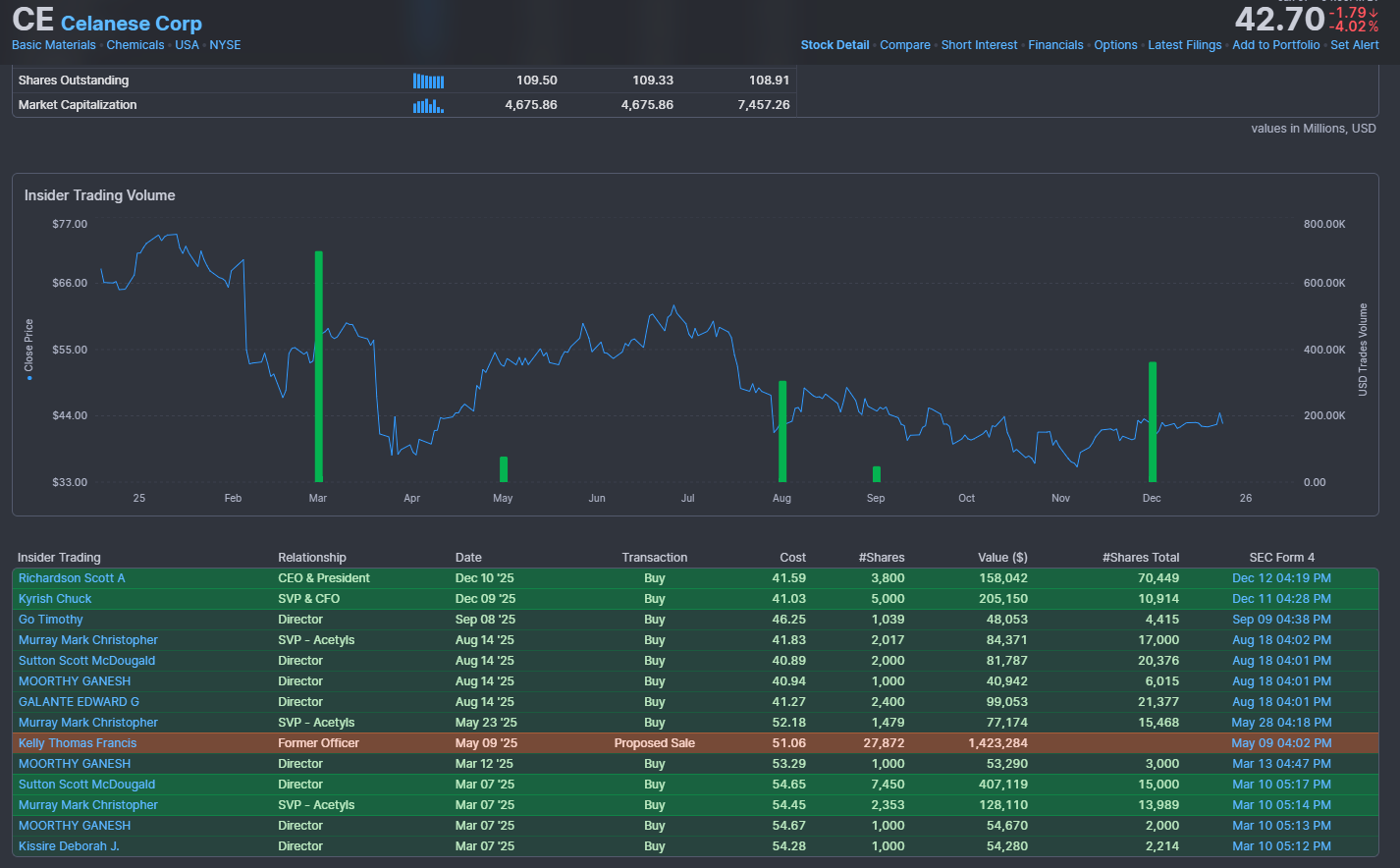The image size is (1400, 868).
Task: Open SEC Form 4 Mar 13 04:47 PM
Action: click(x=1281, y=764)
